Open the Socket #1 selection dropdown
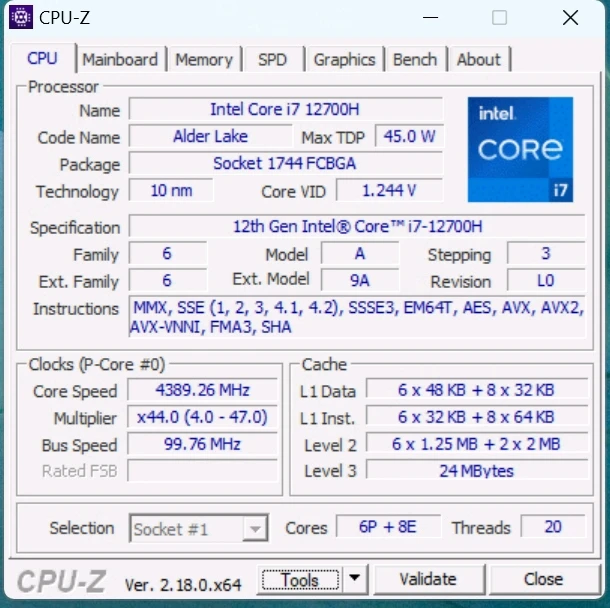 click(199, 528)
